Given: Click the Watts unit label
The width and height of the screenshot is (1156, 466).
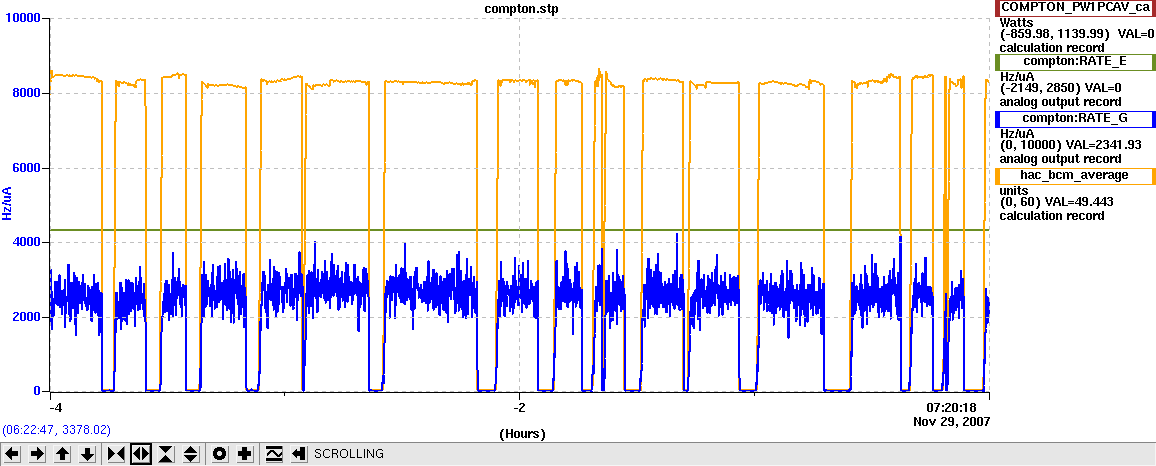Looking at the screenshot, I should pos(1016,23).
